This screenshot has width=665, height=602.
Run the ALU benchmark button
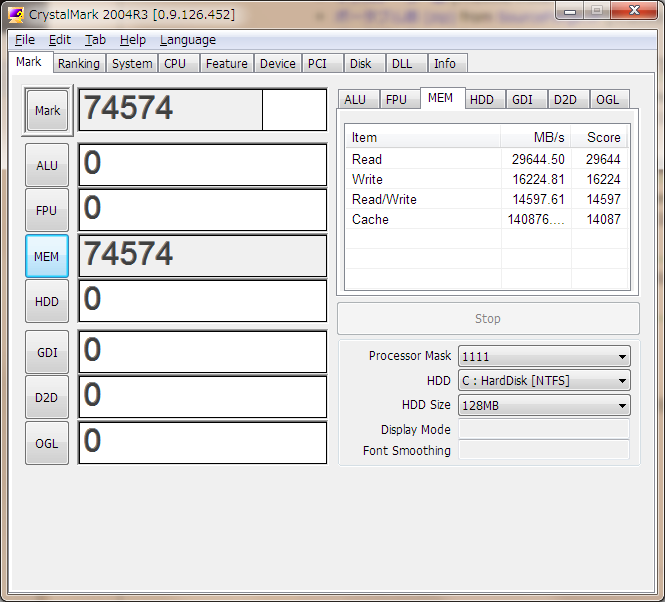tap(47, 165)
